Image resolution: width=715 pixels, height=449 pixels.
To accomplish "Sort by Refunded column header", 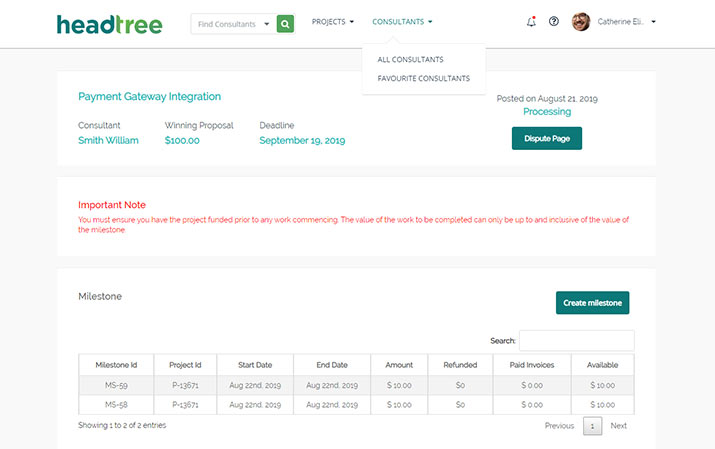I will pyautogui.click(x=460, y=365).
